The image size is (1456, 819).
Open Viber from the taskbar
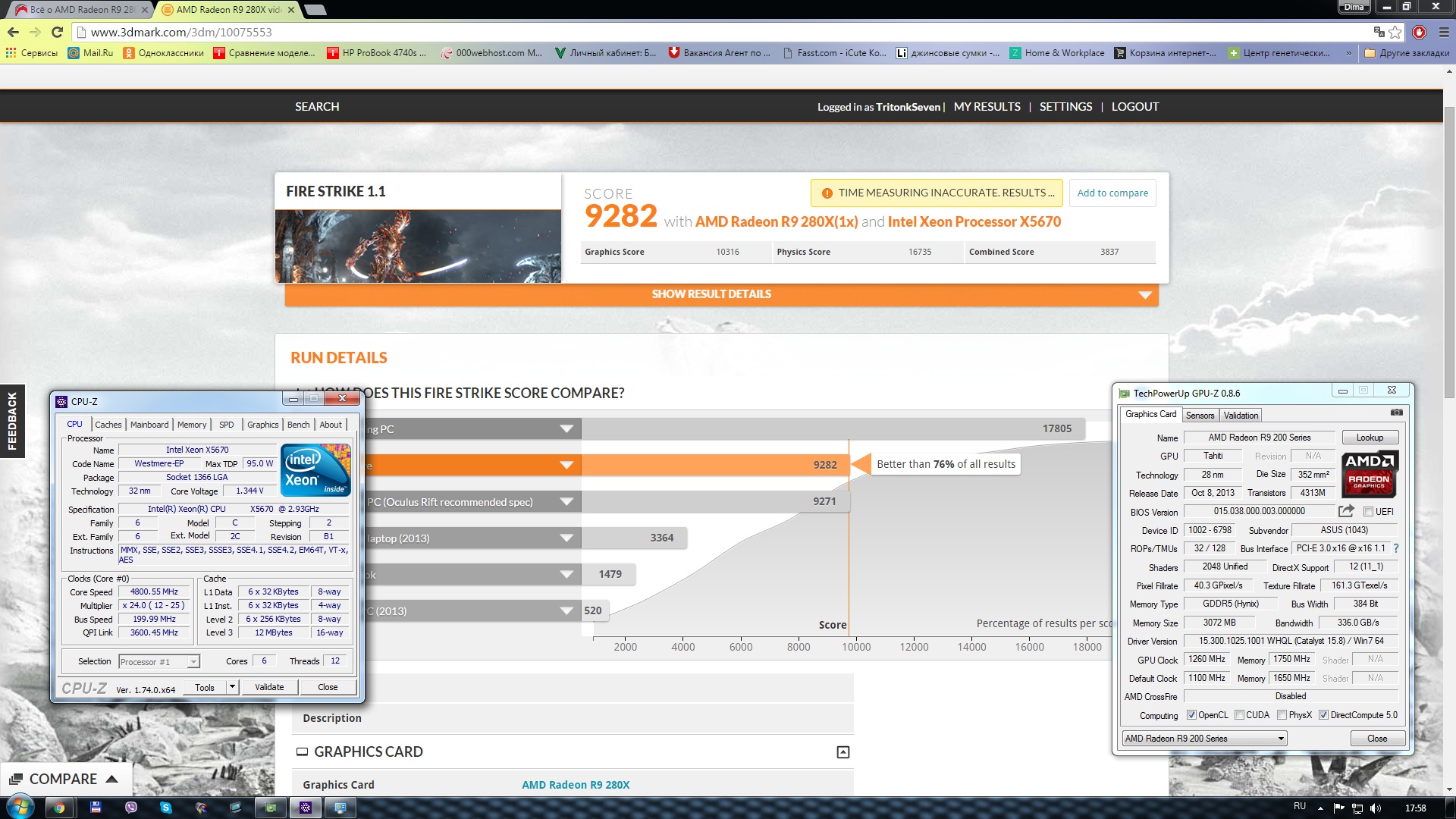click(131, 808)
